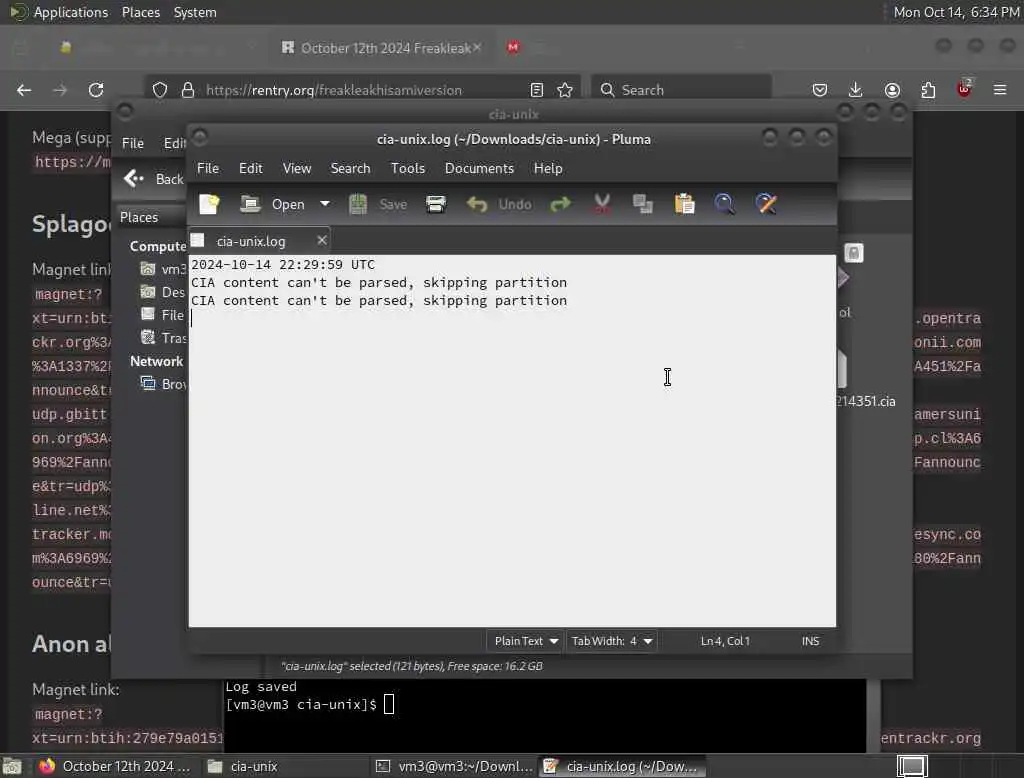Open the Places panel menu
1024x778 pixels.
coord(141,12)
